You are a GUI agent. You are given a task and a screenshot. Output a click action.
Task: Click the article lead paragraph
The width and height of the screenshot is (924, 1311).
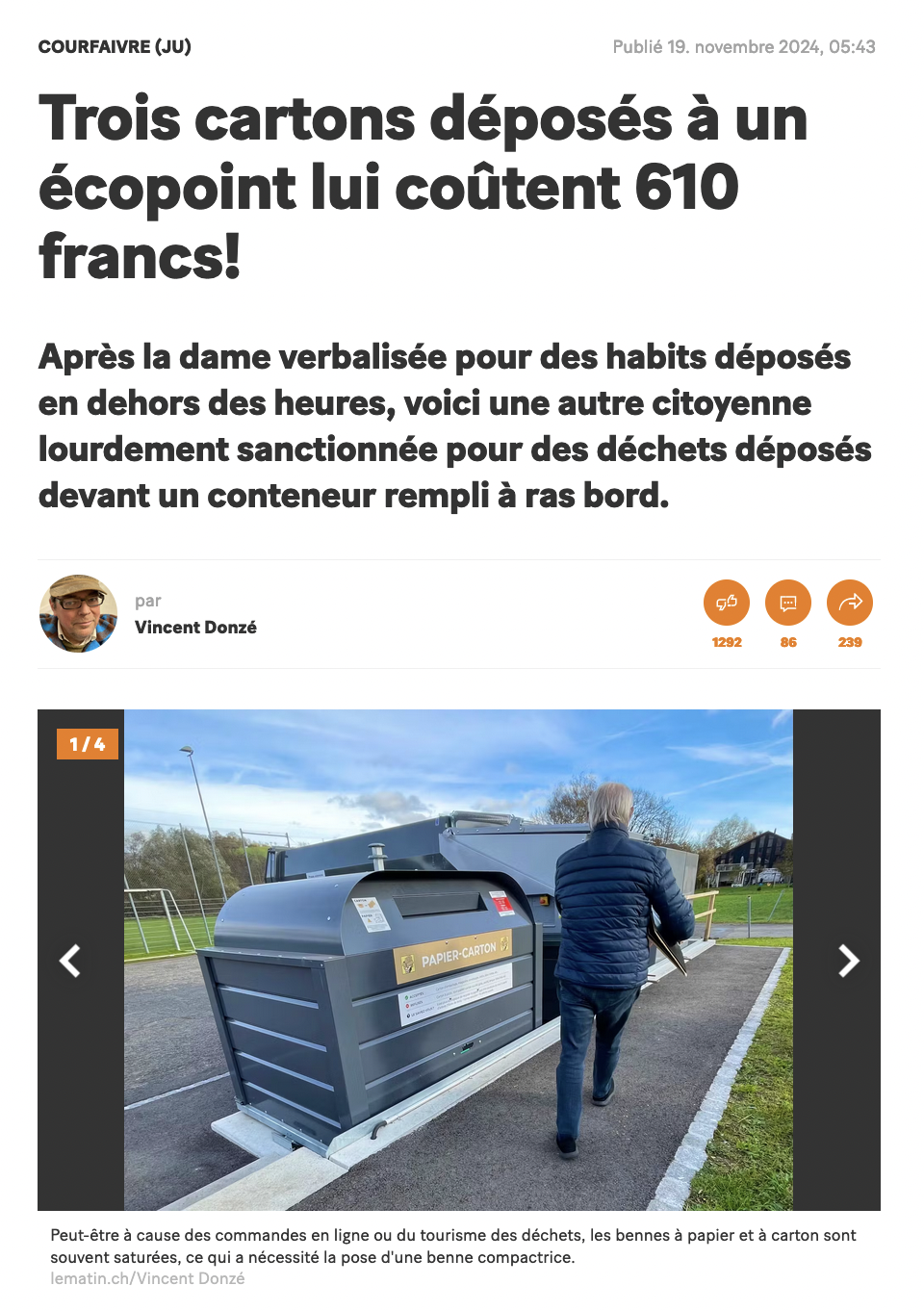(x=455, y=425)
